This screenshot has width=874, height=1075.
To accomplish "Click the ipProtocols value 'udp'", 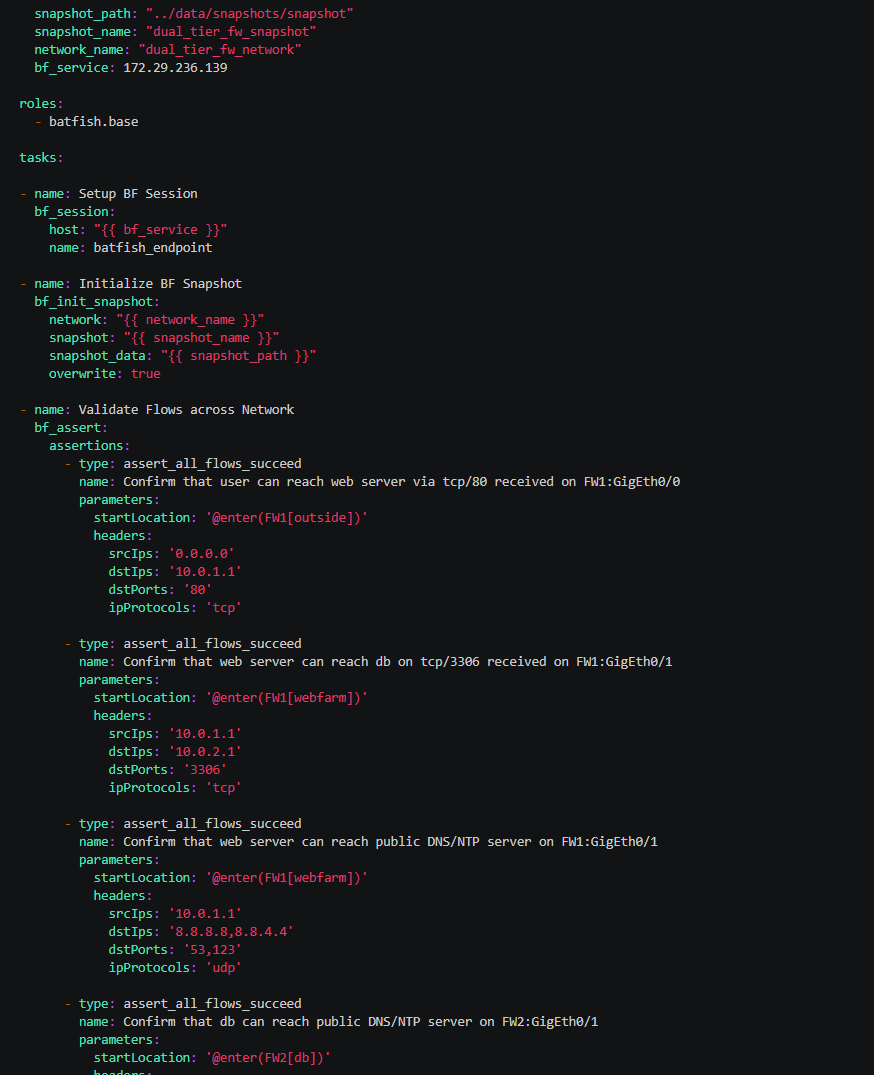I will (223, 967).
